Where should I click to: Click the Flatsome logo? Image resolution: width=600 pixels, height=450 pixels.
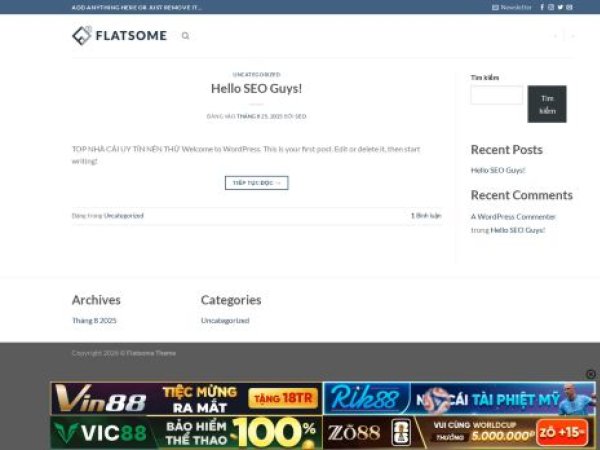click(x=119, y=36)
